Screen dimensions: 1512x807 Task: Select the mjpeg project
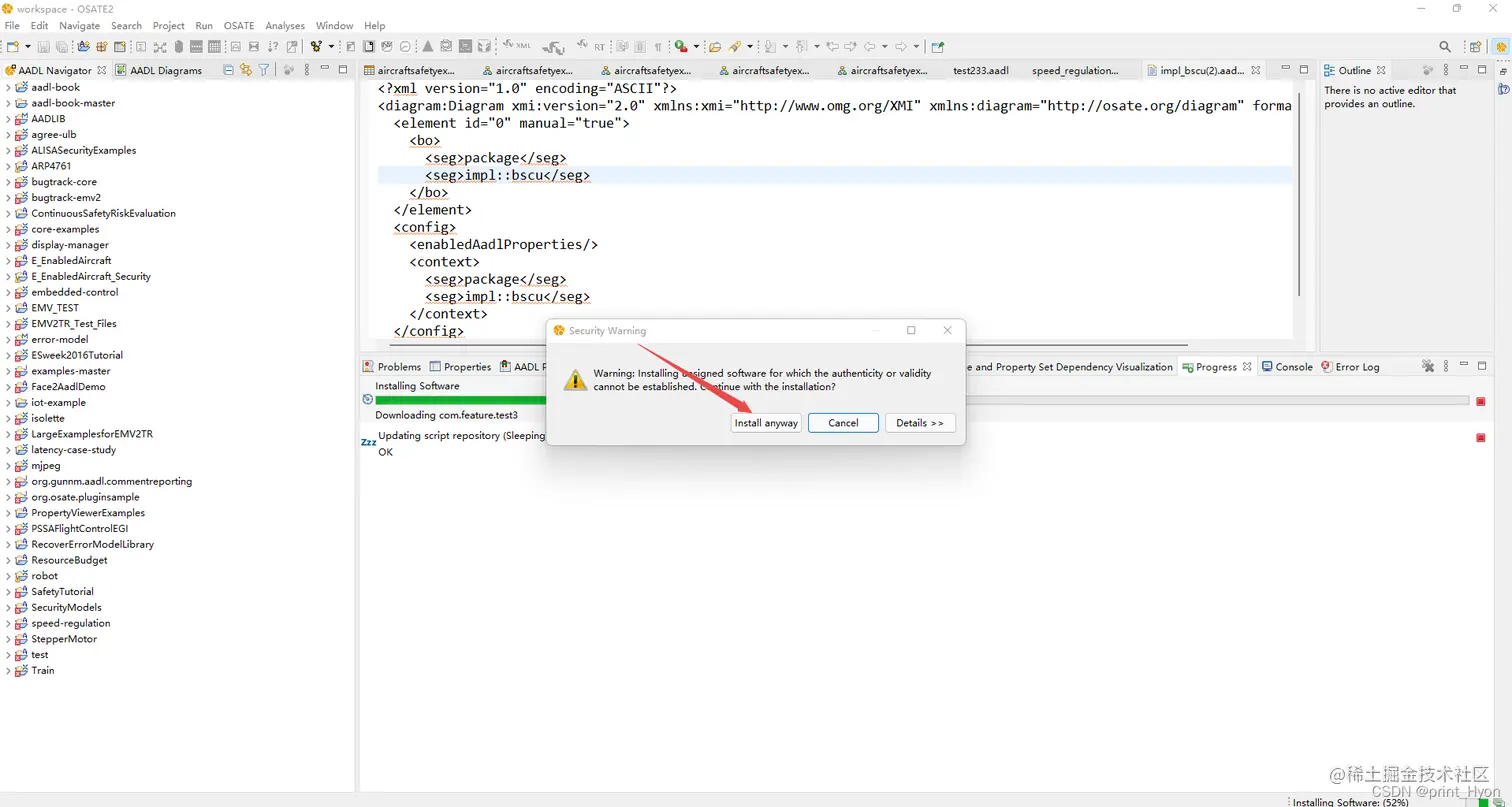click(x=46, y=465)
